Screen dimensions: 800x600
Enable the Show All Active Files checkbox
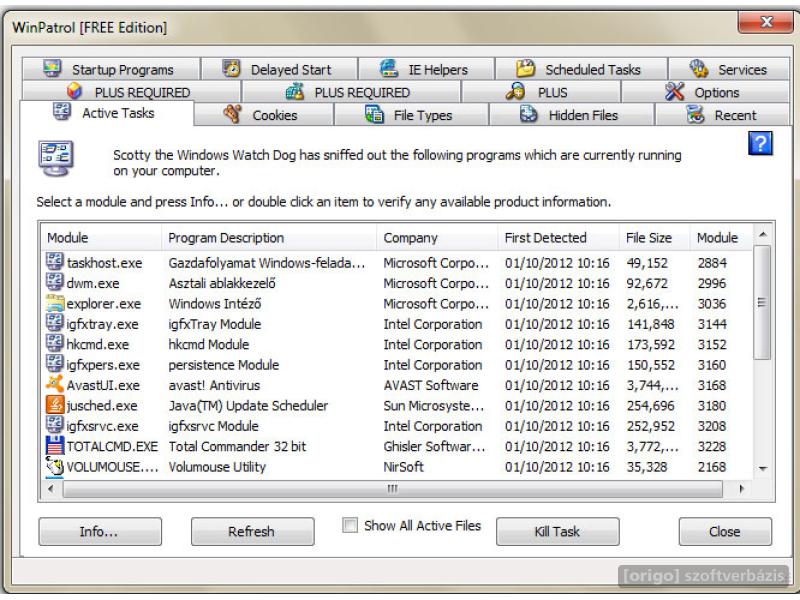point(350,525)
